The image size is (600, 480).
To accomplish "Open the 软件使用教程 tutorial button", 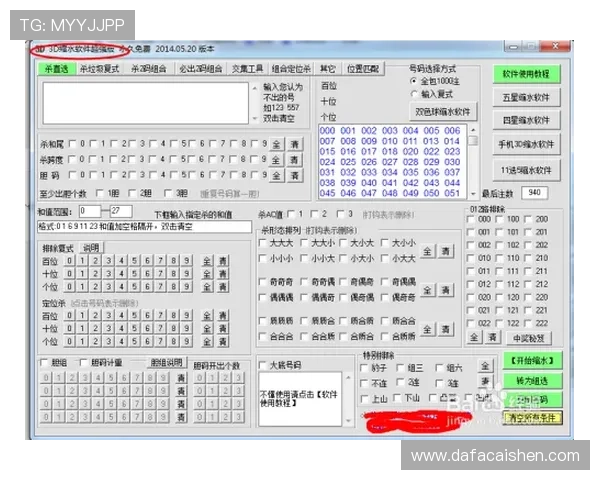I will pos(526,74).
